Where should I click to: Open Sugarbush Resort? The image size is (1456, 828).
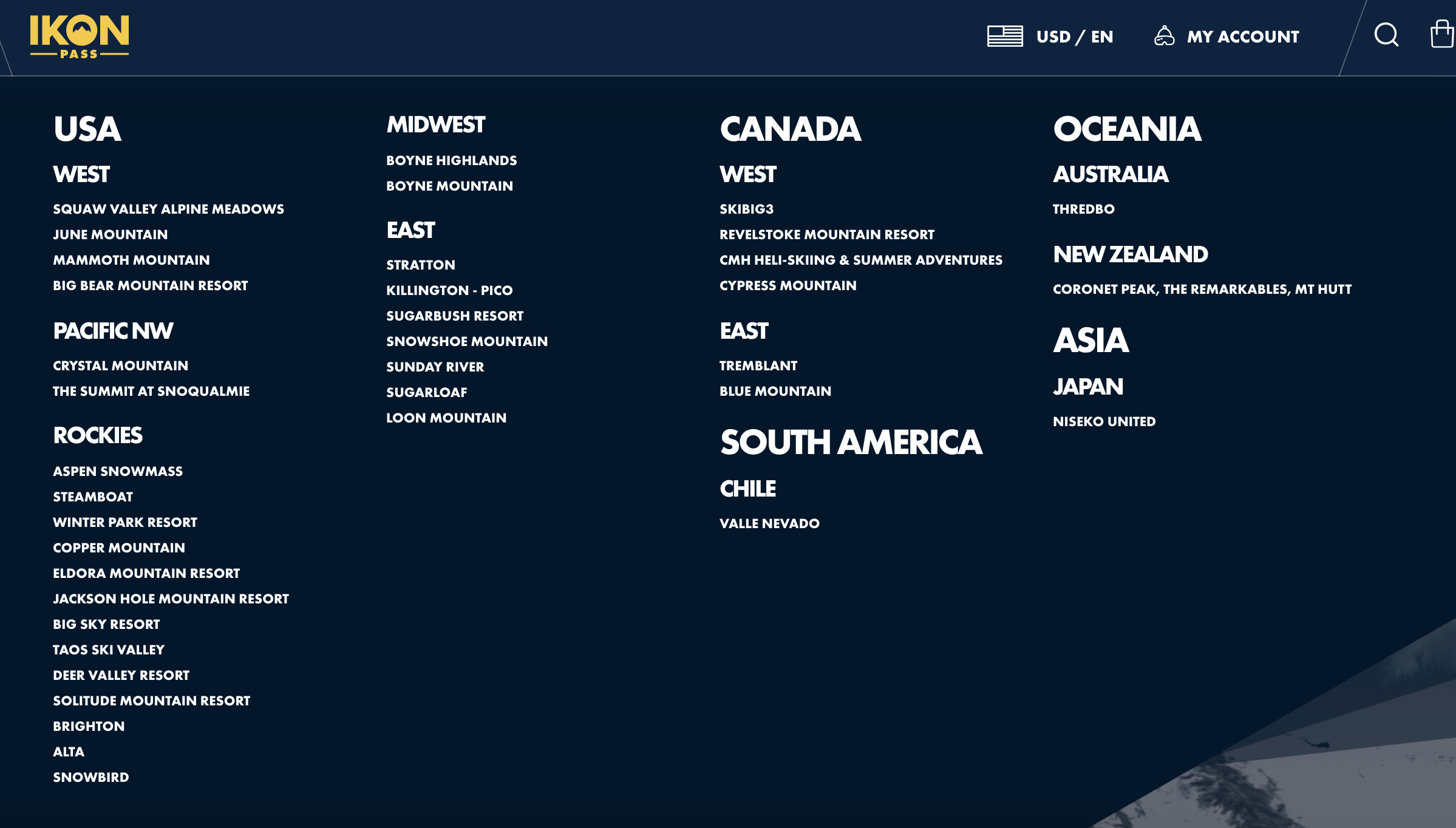(455, 316)
